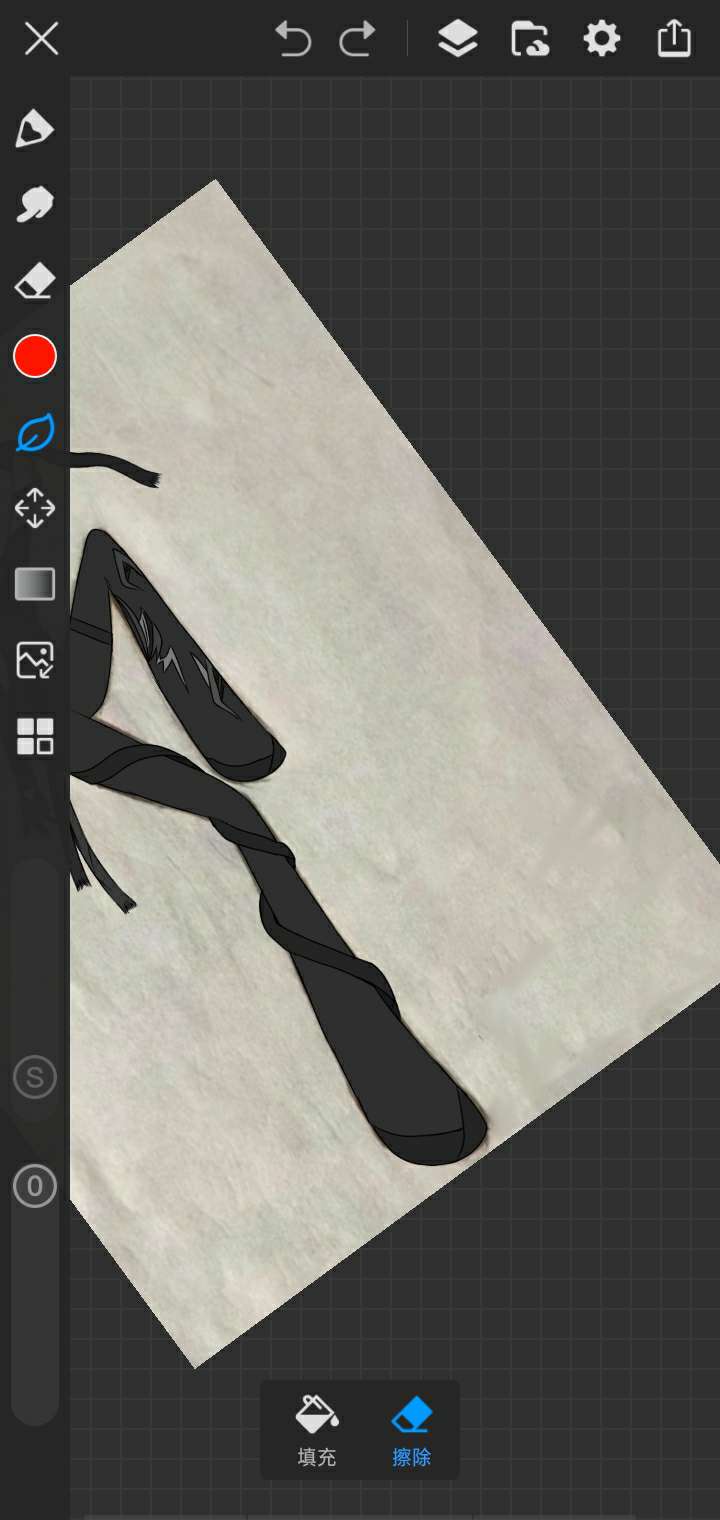
Task: Tap the circled S button
Action: pos(35,1078)
